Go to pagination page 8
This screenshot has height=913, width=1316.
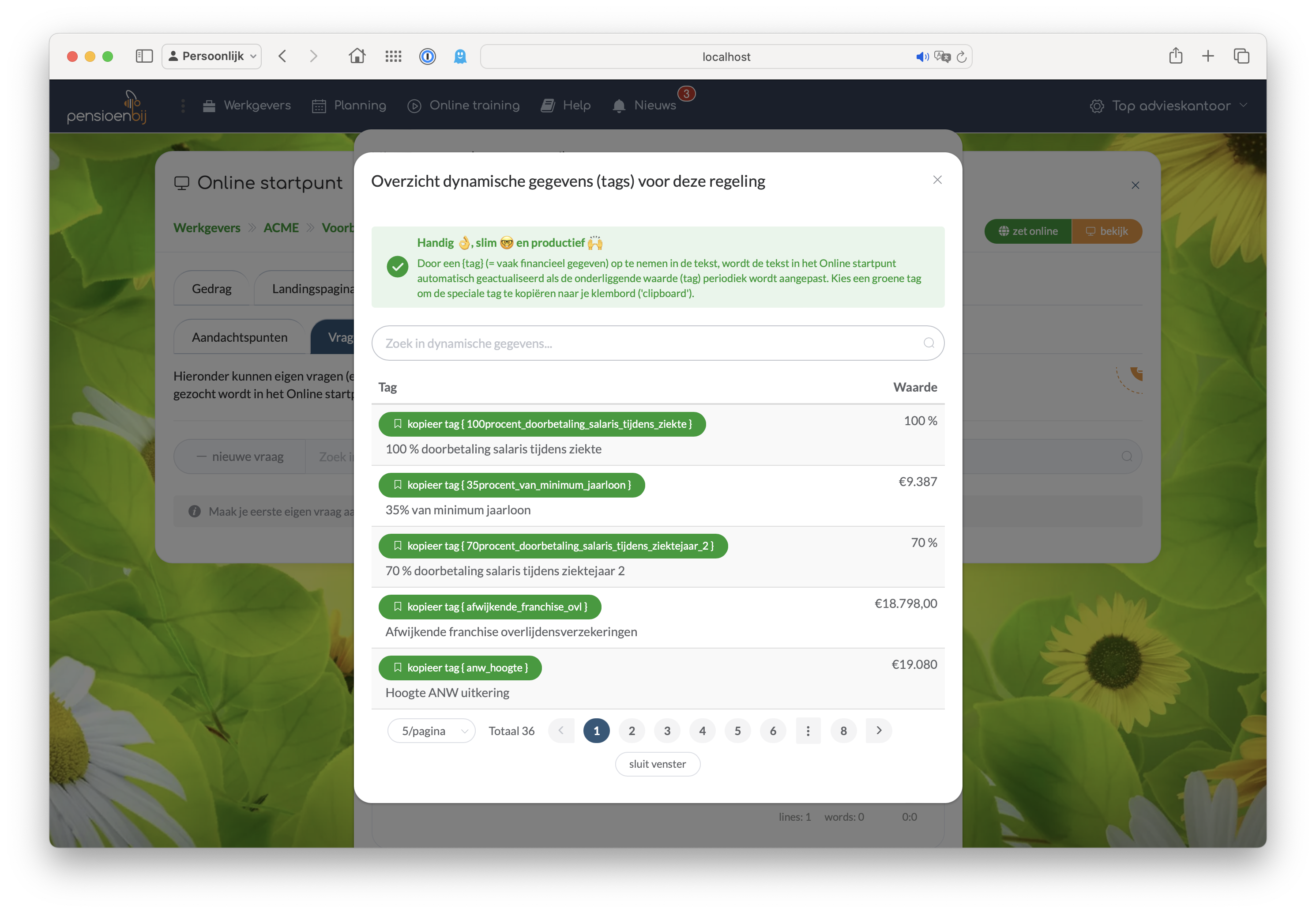tap(844, 731)
